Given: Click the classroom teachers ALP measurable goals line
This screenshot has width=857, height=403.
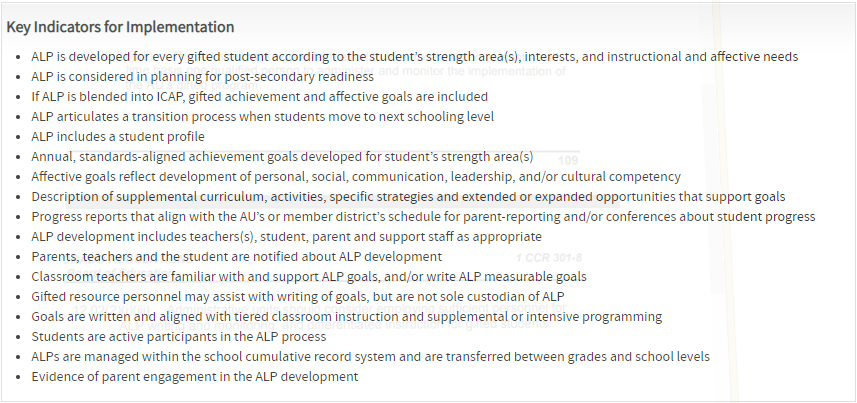Looking at the screenshot, I should [x=309, y=277].
